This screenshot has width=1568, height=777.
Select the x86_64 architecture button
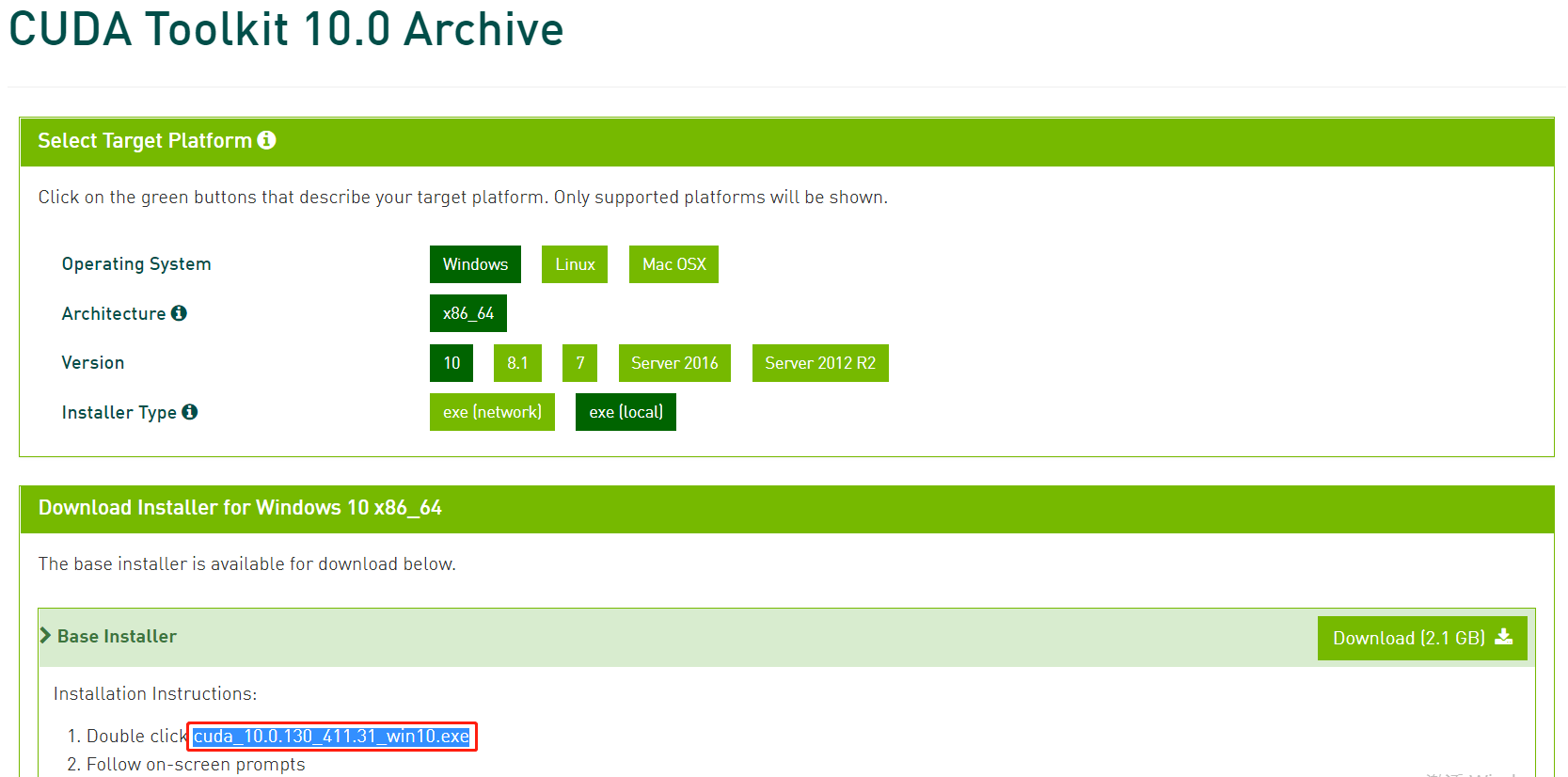[x=468, y=313]
